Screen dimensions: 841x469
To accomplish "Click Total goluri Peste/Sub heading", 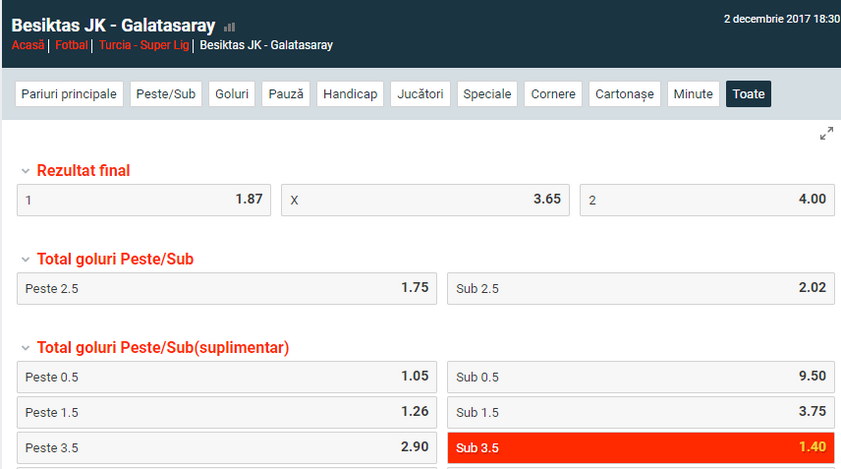I will pos(115,259).
